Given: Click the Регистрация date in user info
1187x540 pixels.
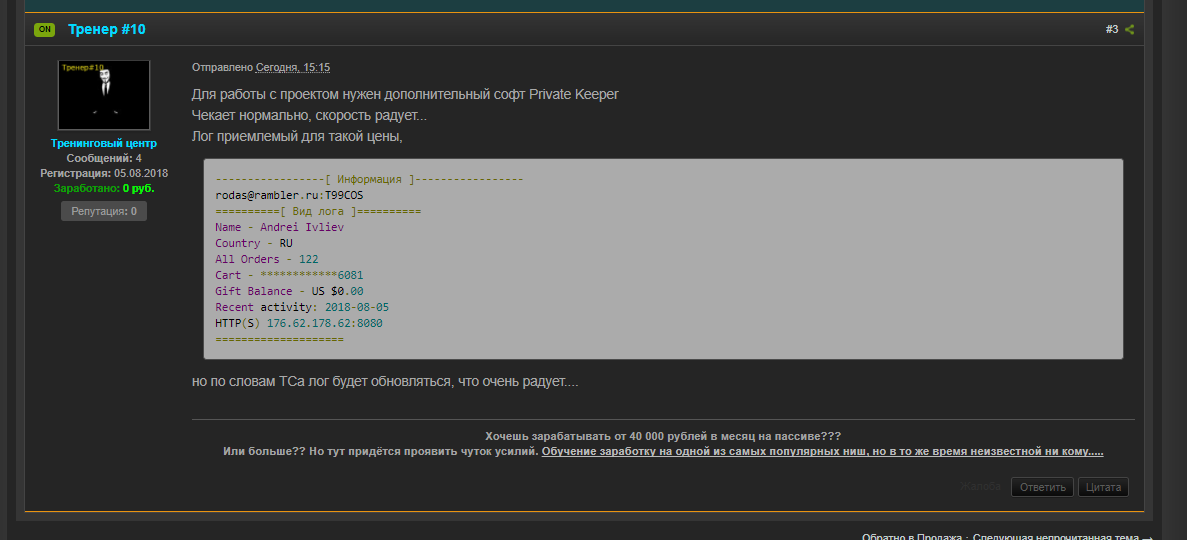Looking at the screenshot, I should 104,173.
